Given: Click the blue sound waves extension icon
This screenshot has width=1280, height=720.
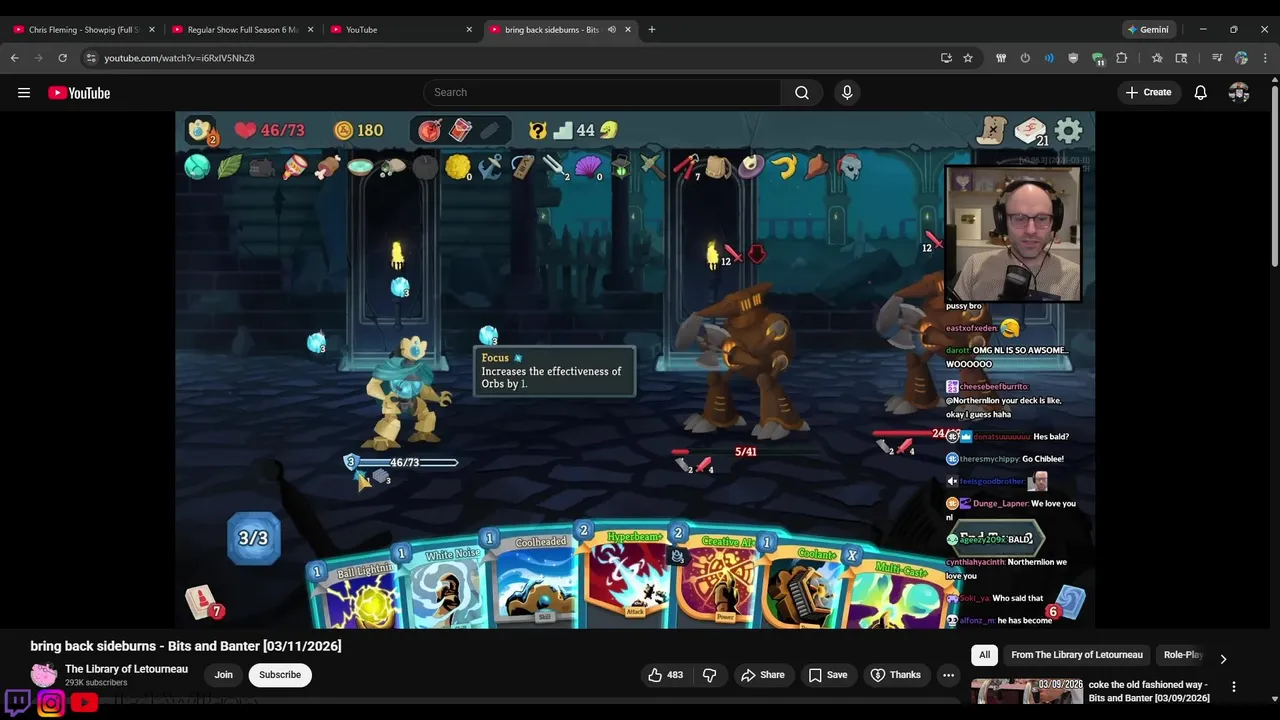Looking at the screenshot, I should [x=1049, y=58].
